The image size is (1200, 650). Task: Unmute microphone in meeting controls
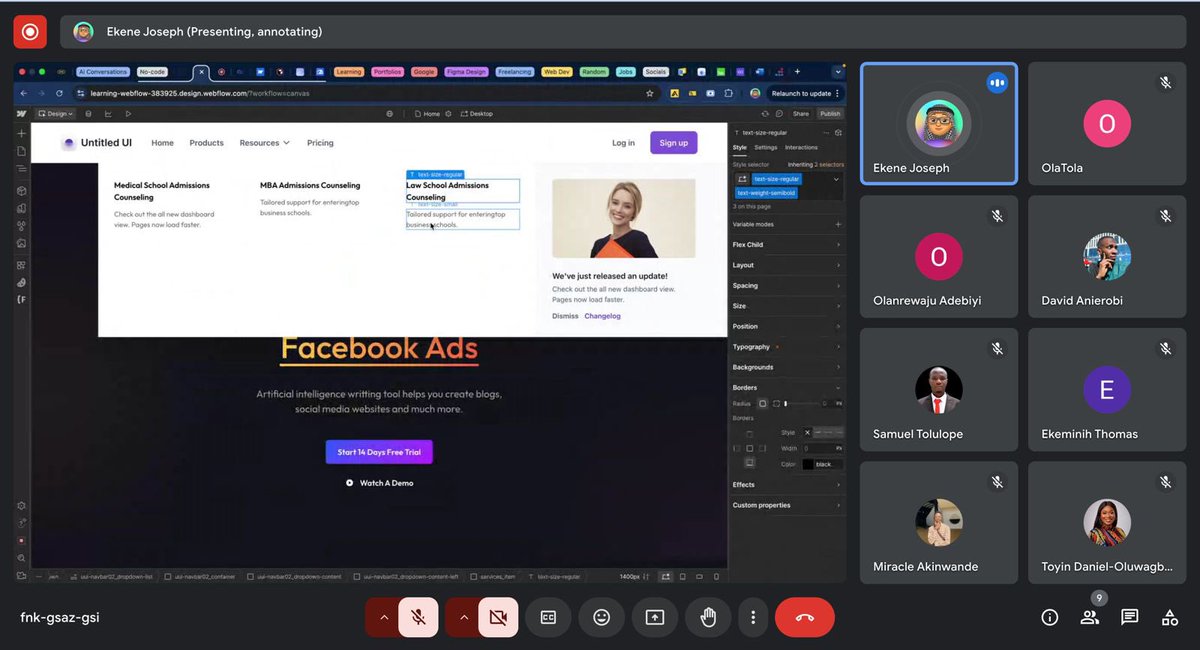pos(418,617)
